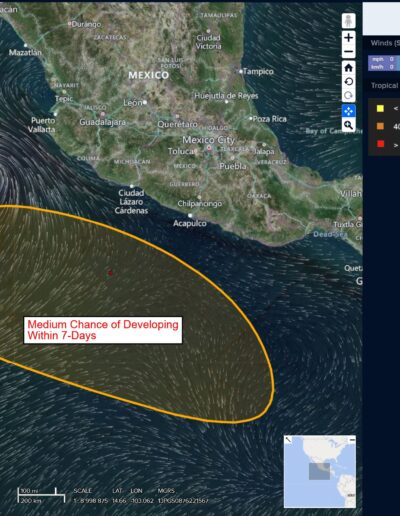Zoom out with the minus button
400x516 pixels.
point(349,51)
